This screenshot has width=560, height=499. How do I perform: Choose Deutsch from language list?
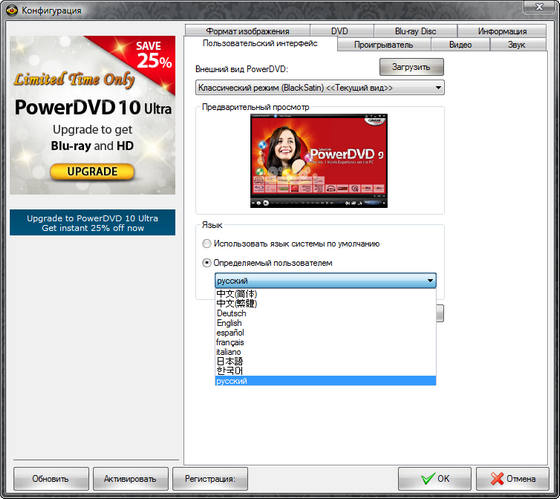click(325, 313)
